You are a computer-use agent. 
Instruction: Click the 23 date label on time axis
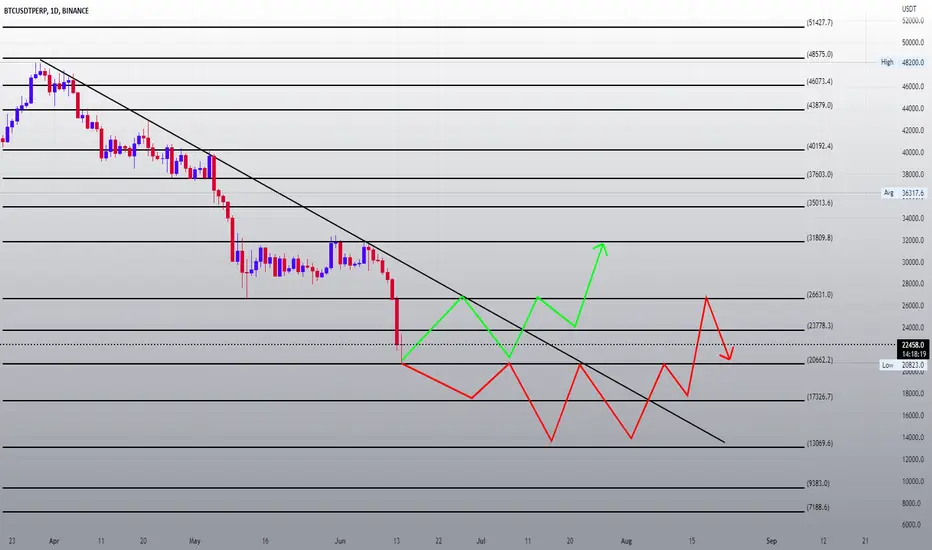coord(12,541)
